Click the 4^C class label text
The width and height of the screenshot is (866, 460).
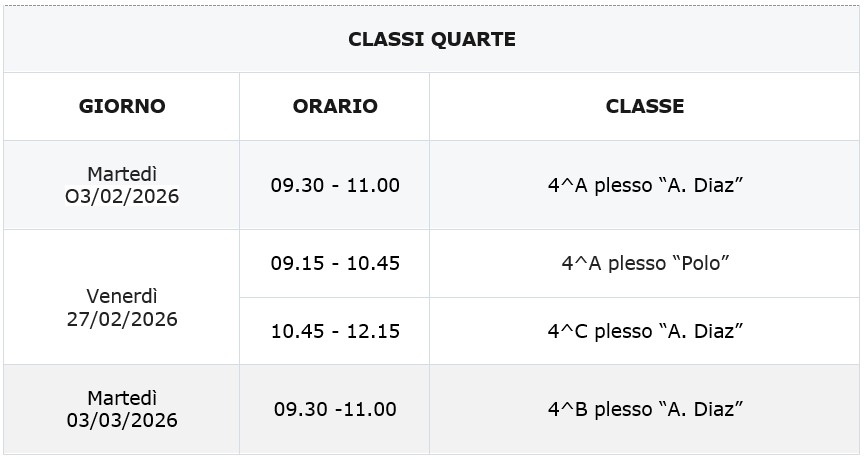pyautogui.click(x=567, y=331)
